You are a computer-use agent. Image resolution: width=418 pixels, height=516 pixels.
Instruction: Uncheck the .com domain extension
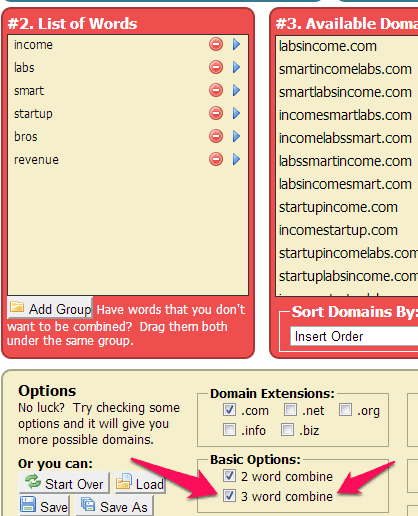pyautogui.click(x=229, y=410)
